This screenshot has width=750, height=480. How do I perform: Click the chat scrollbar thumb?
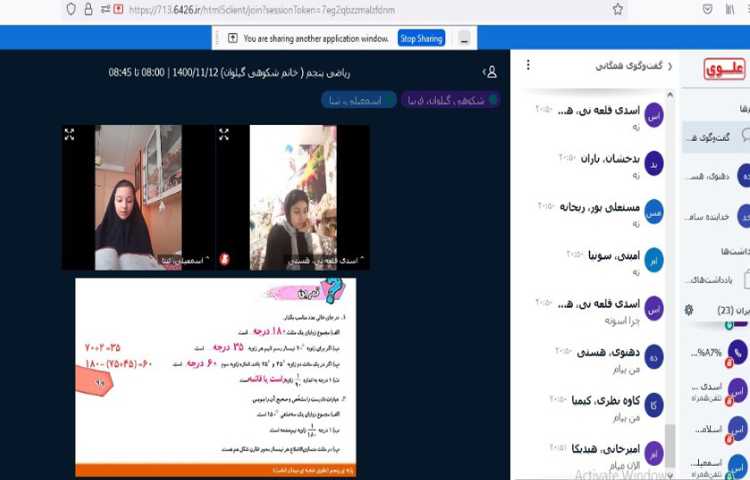(x=671, y=445)
